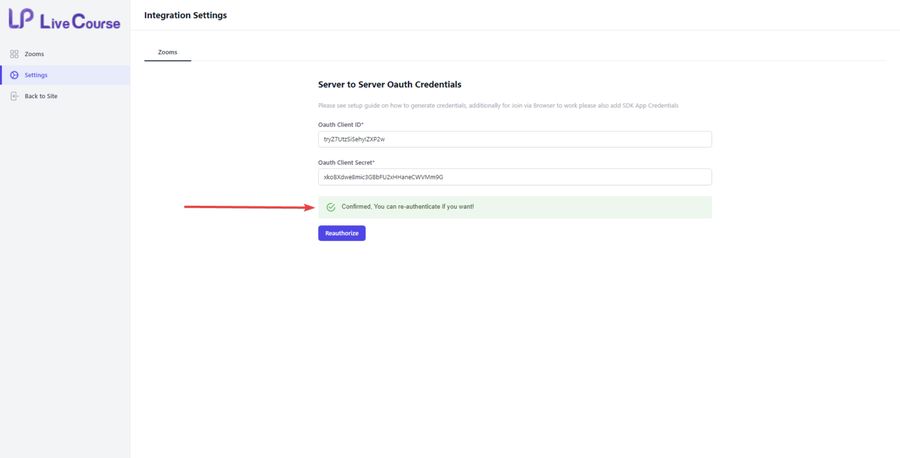Click the Zooms grid icon in sidebar
This screenshot has height=458, width=900.
14,54
